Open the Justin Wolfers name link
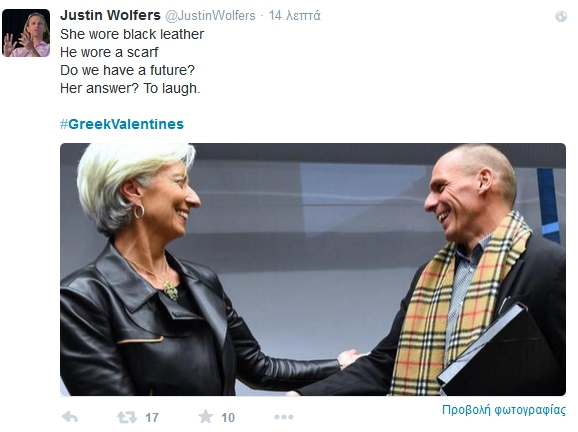The height and width of the screenshot is (432, 578). click(110, 15)
